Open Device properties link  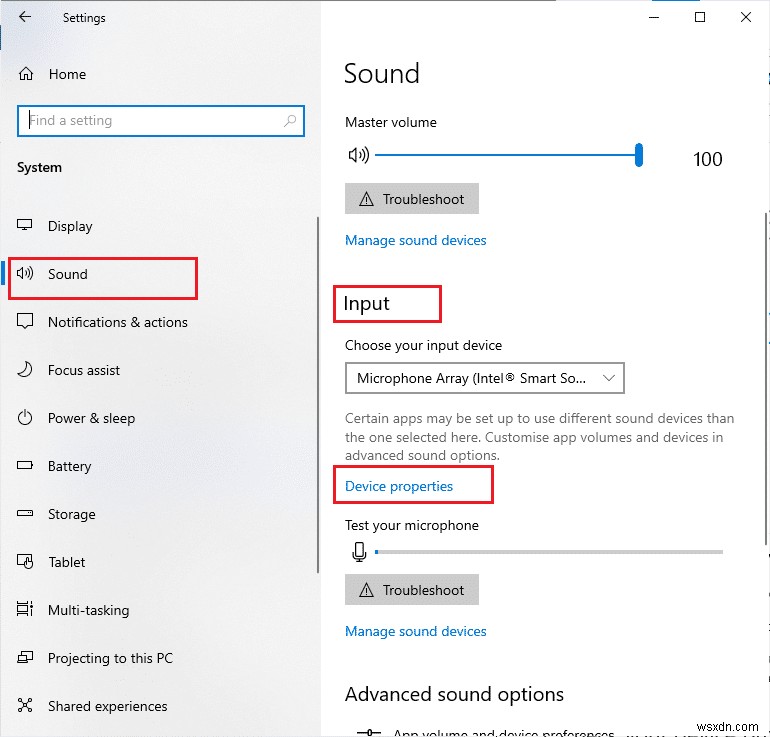(399, 486)
